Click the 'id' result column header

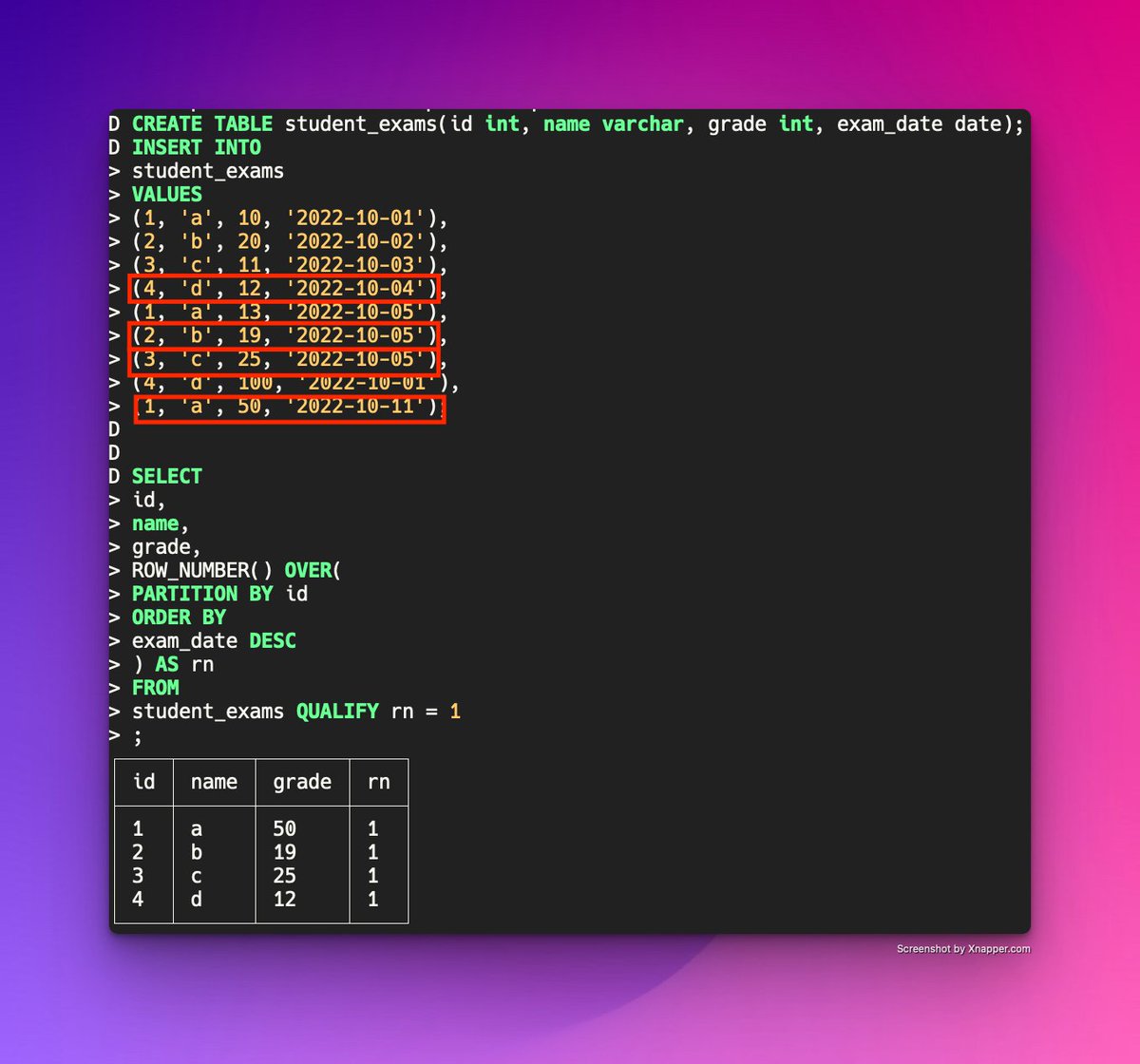click(144, 782)
